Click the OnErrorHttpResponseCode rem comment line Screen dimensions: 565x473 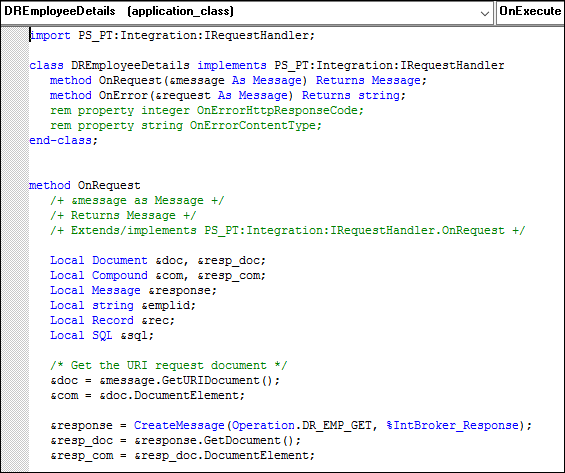pos(207,110)
